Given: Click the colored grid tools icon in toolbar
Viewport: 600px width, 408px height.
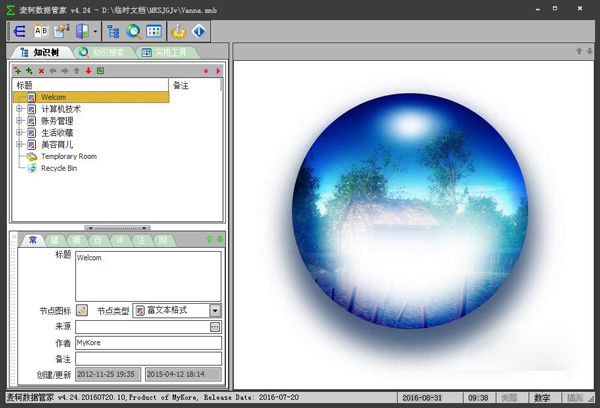Looking at the screenshot, I should tap(154, 31).
